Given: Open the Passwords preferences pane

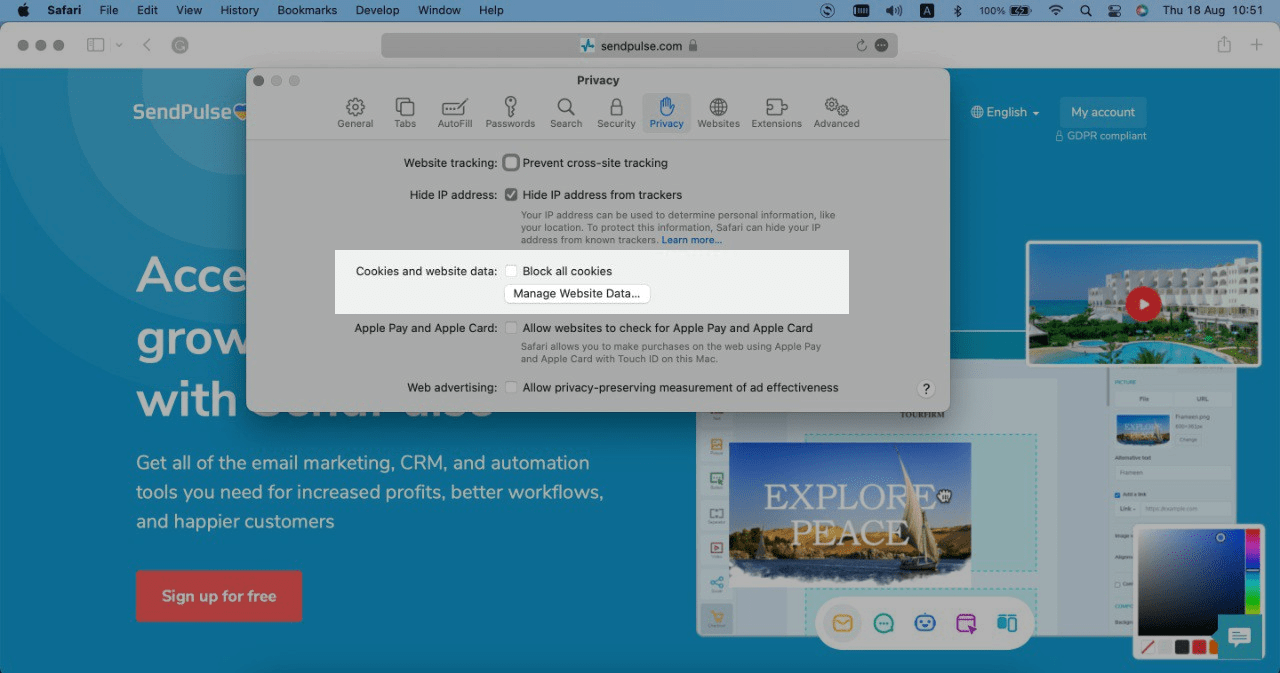Looking at the screenshot, I should [x=510, y=113].
